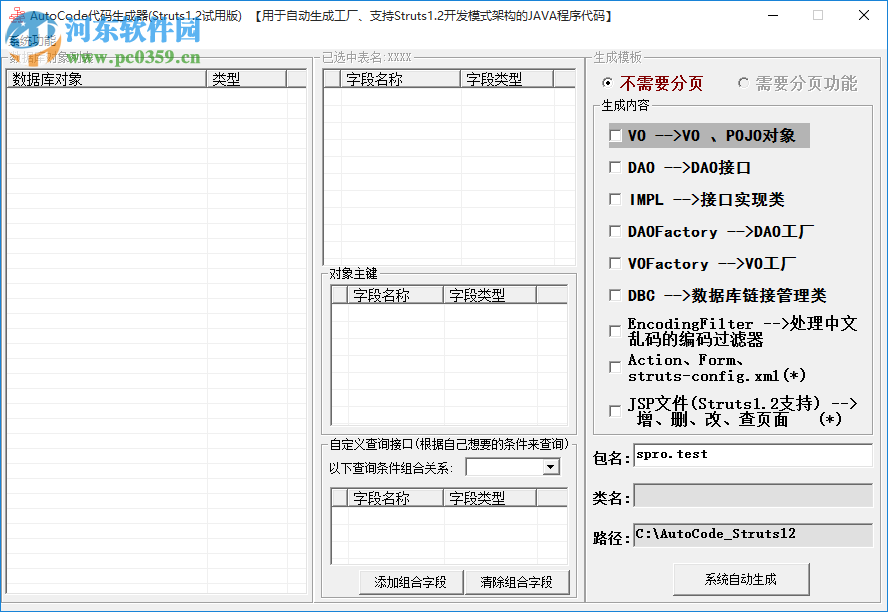The image size is (888, 612).
Task: Enable VOFactory -->VO工厂 output
Action: pos(614,263)
